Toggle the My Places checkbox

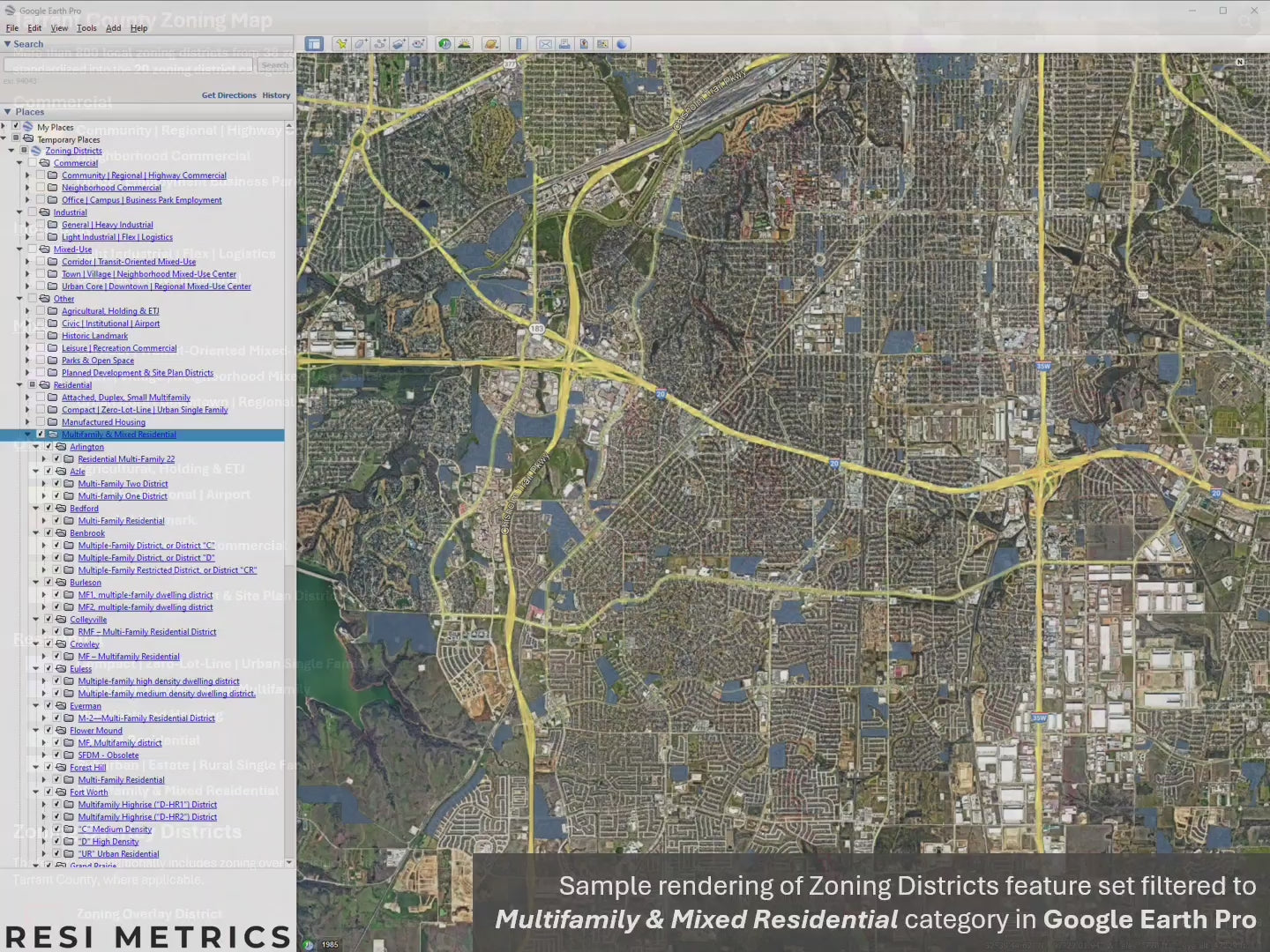(x=15, y=127)
